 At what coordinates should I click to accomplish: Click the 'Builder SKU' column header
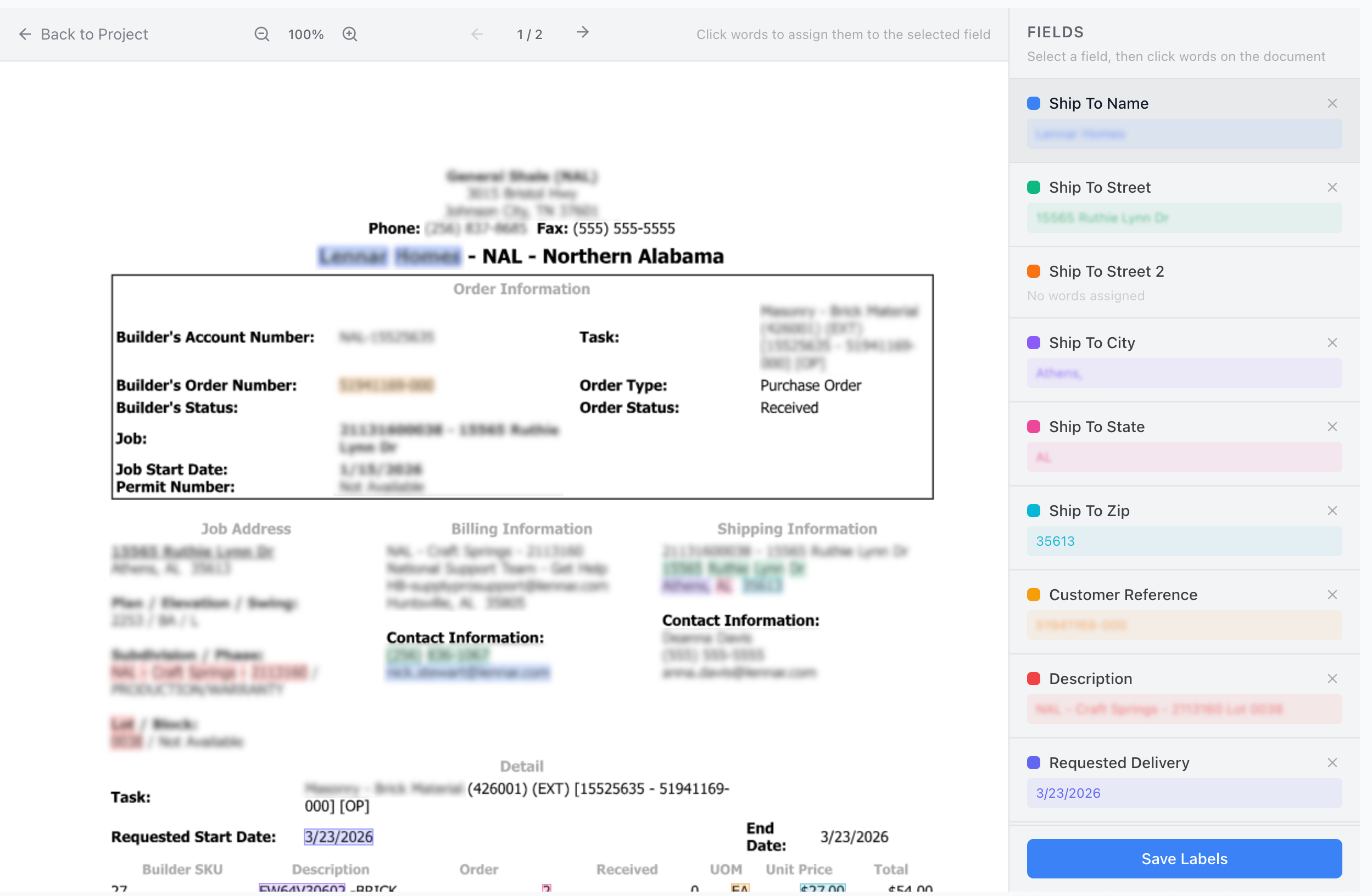coord(182,870)
